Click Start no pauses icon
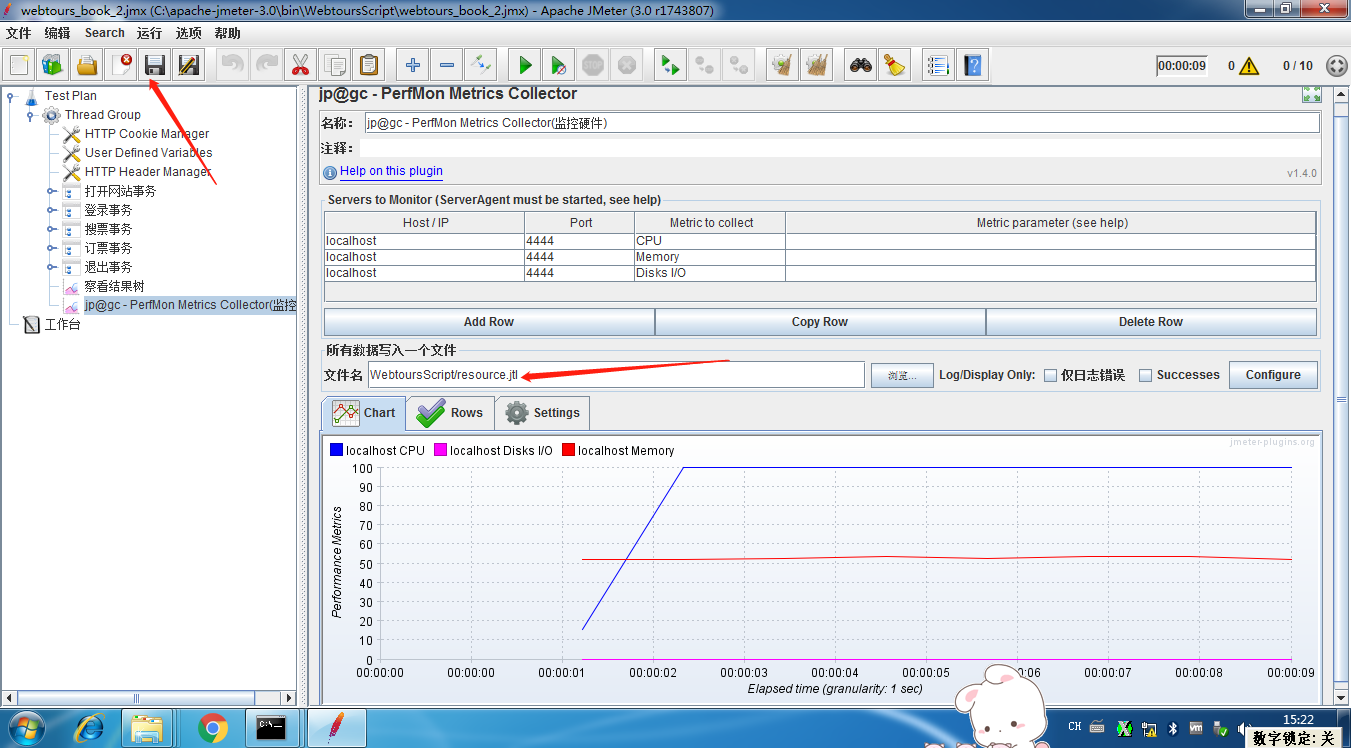Viewport: 1351px width, 748px height. (x=558, y=66)
